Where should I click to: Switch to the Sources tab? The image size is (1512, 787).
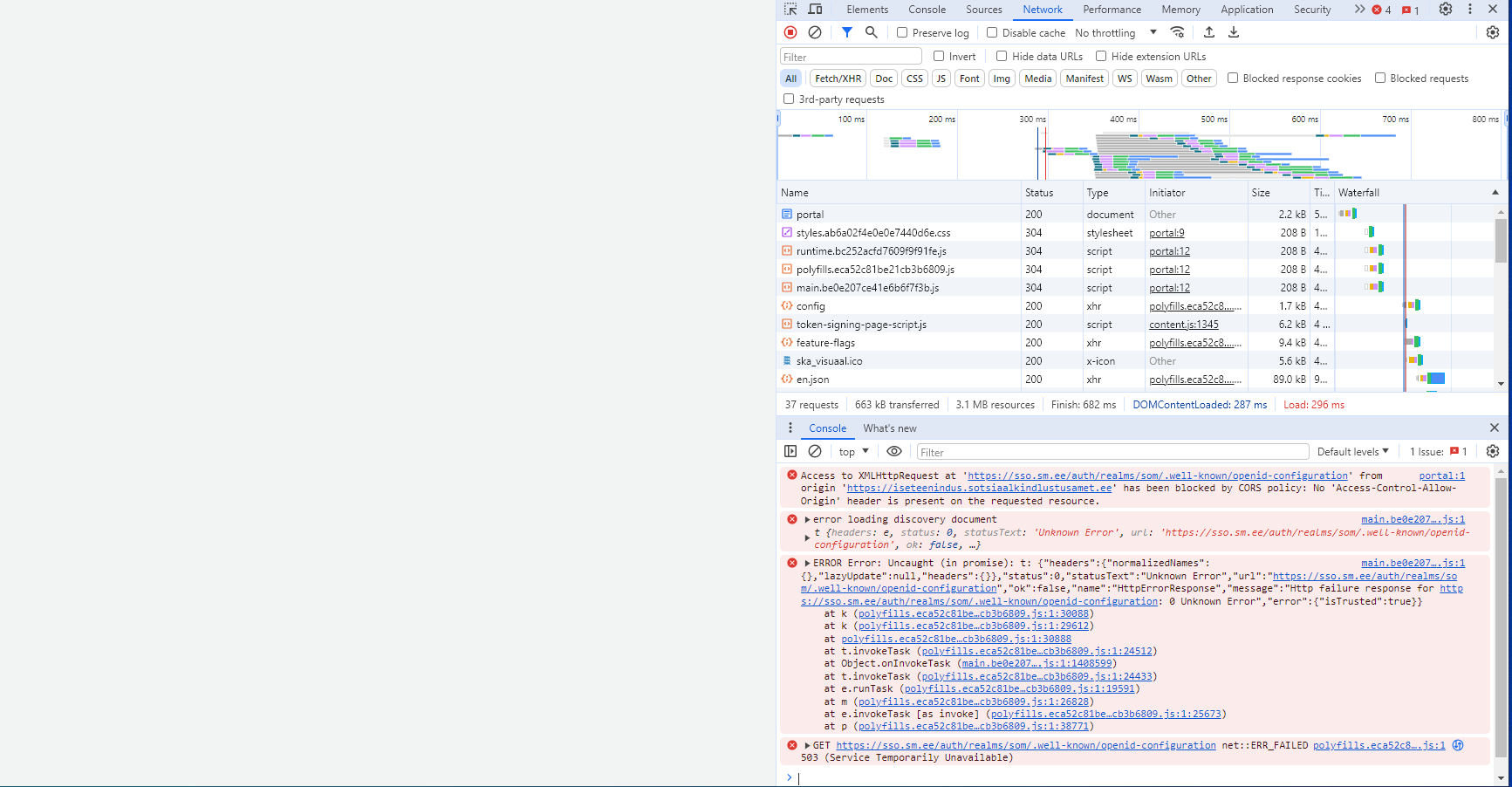click(x=983, y=10)
